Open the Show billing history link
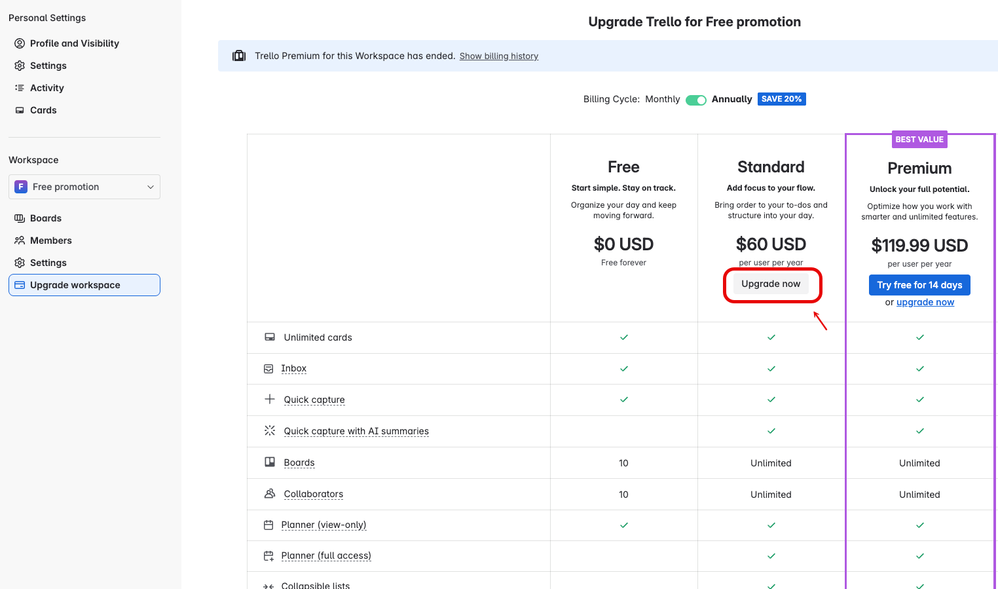 point(498,56)
